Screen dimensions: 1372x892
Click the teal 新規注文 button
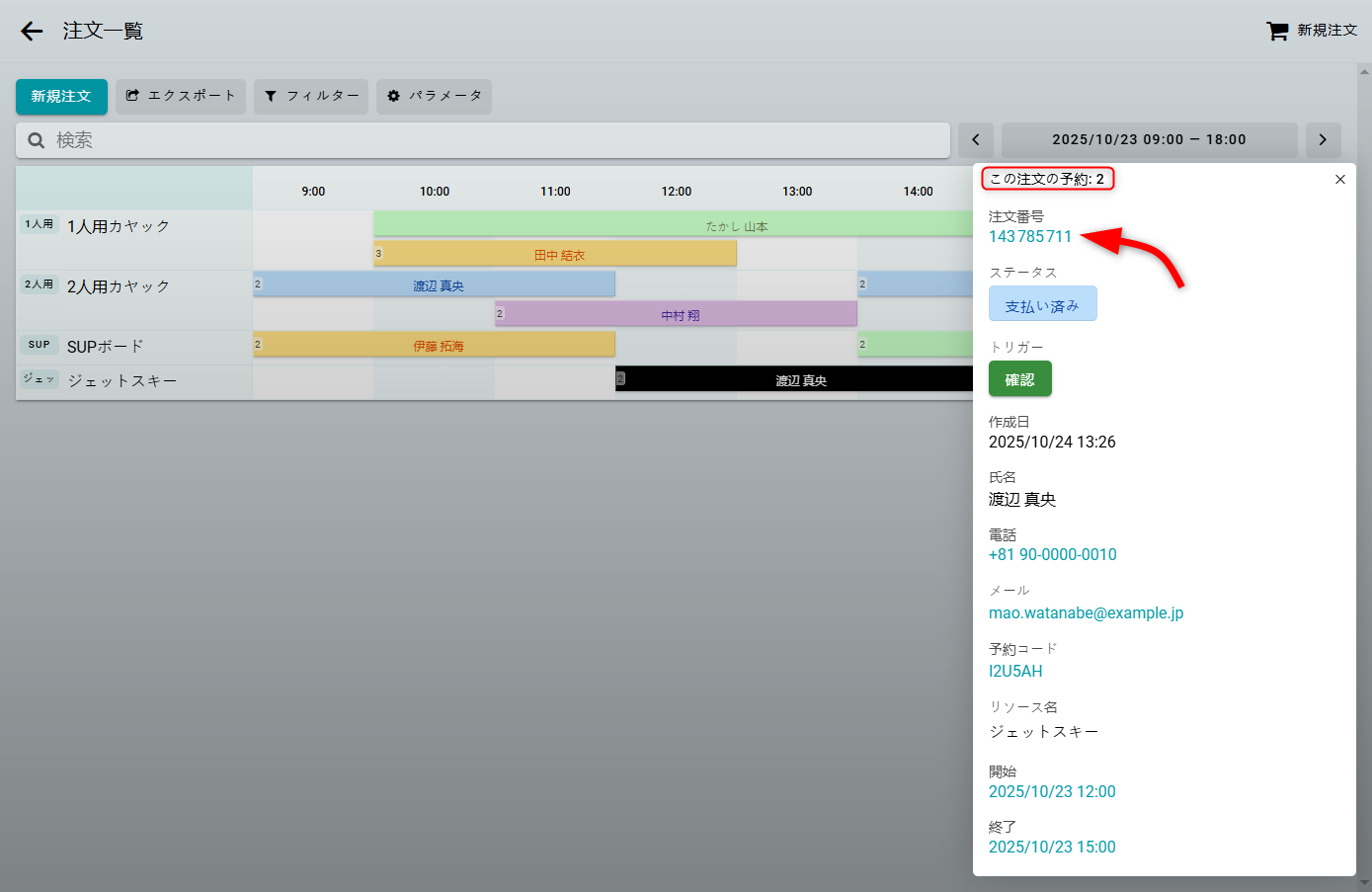point(61,97)
